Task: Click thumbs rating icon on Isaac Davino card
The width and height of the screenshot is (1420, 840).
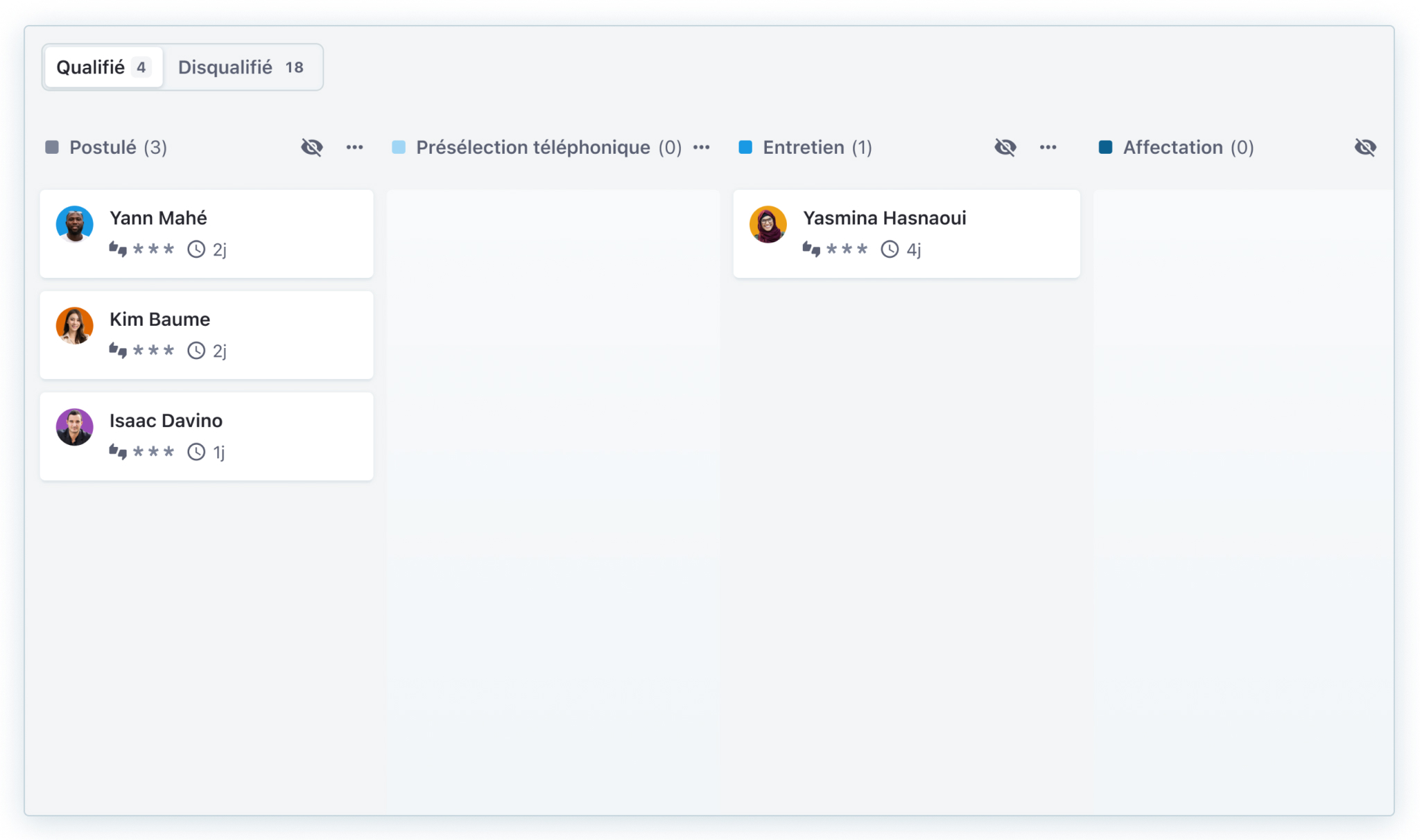Action: [x=118, y=452]
